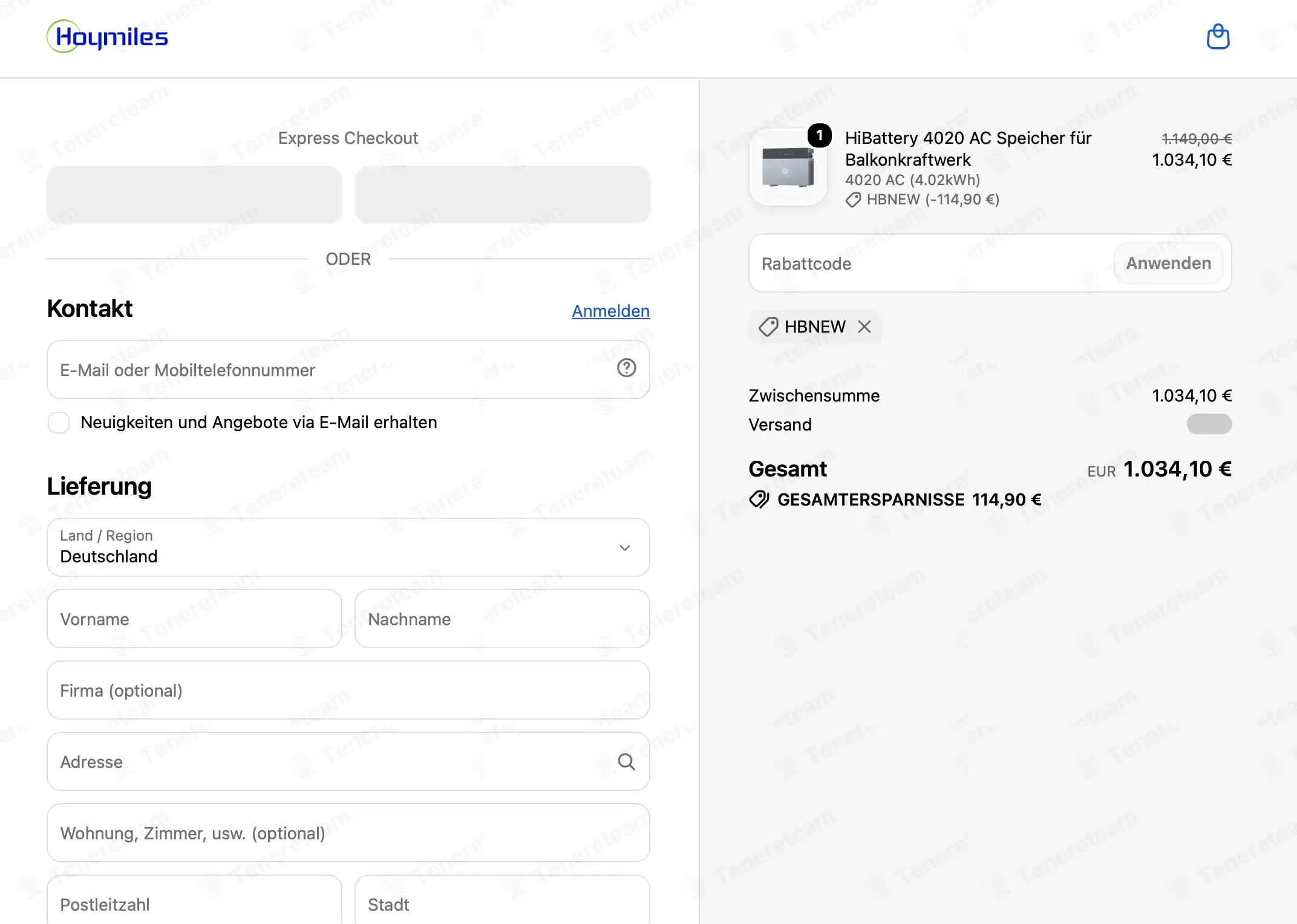Click the HiBattery 4020 AC Speicher title
The height and width of the screenshot is (924, 1297).
(968, 149)
